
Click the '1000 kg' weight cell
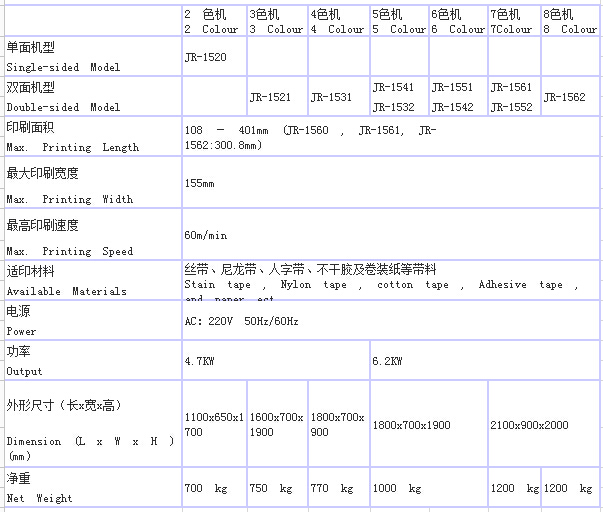pos(429,487)
